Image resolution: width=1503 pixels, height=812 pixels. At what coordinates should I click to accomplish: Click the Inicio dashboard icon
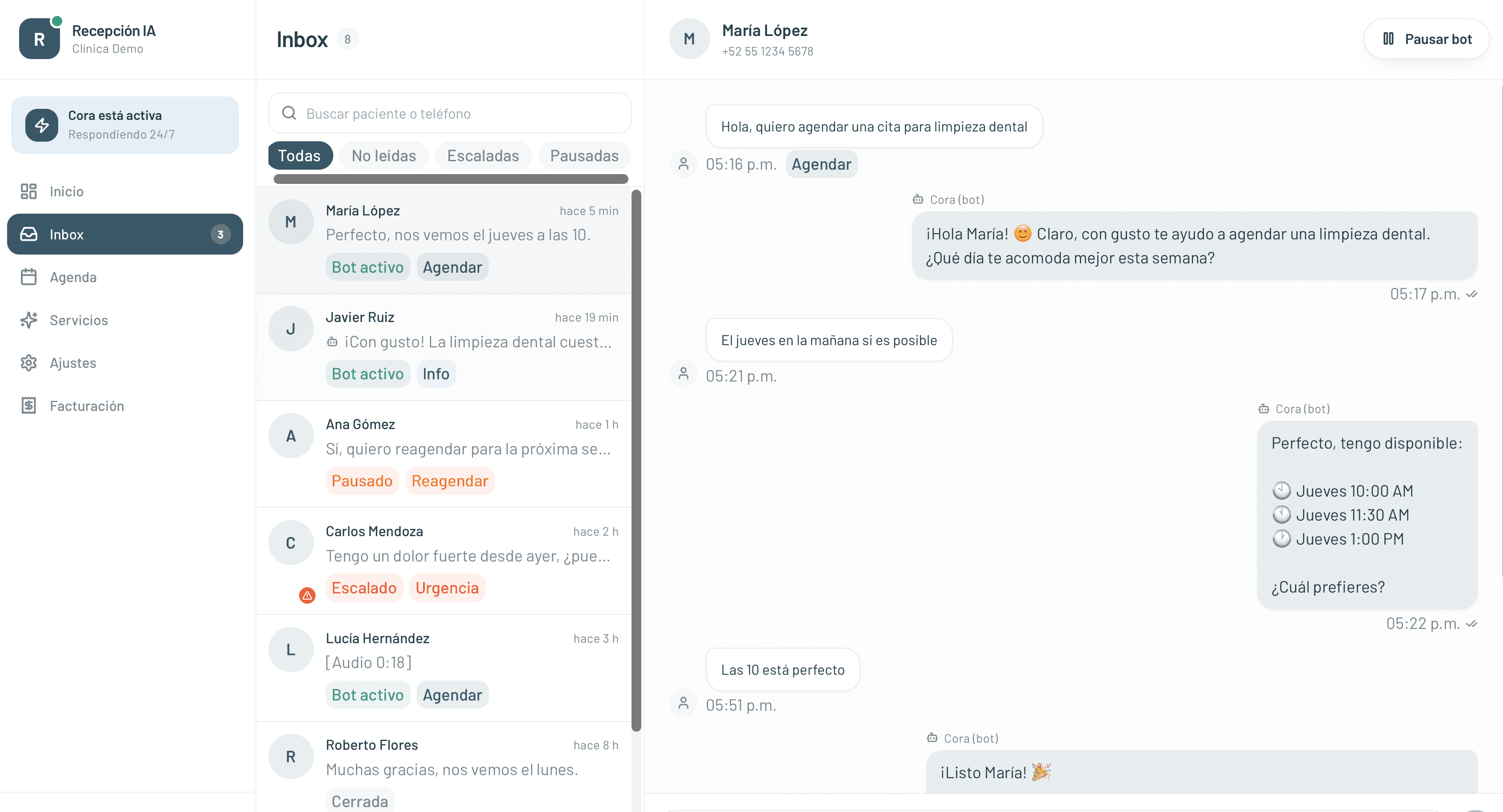(x=28, y=191)
